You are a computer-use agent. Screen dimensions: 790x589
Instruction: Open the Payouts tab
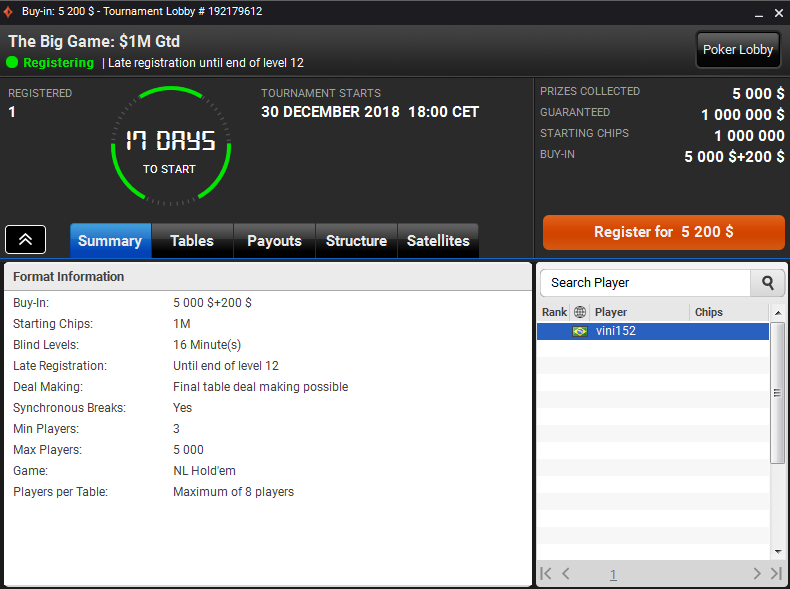pos(274,241)
